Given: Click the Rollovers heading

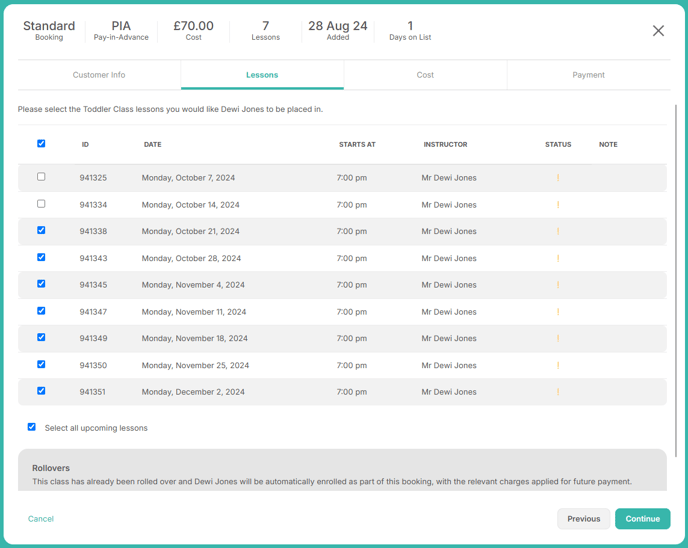Looking at the screenshot, I should (51, 468).
